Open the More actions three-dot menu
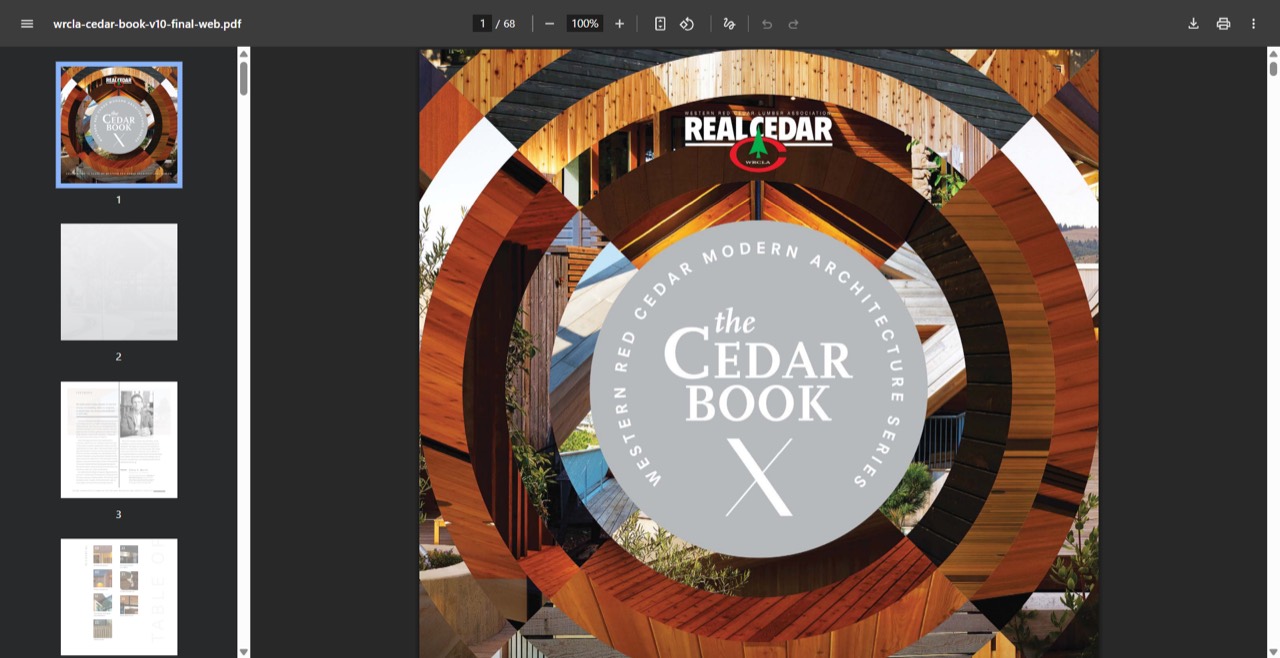Viewport: 1280px width, 658px height. [x=1253, y=24]
